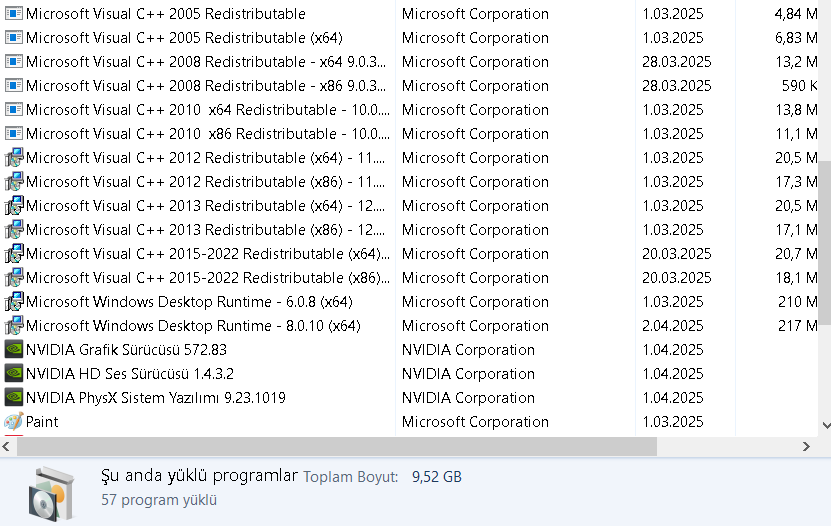831x526 pixels.
Task: Click Microsoft Corporation publisher in Paint row
Action: pos(475,422)
